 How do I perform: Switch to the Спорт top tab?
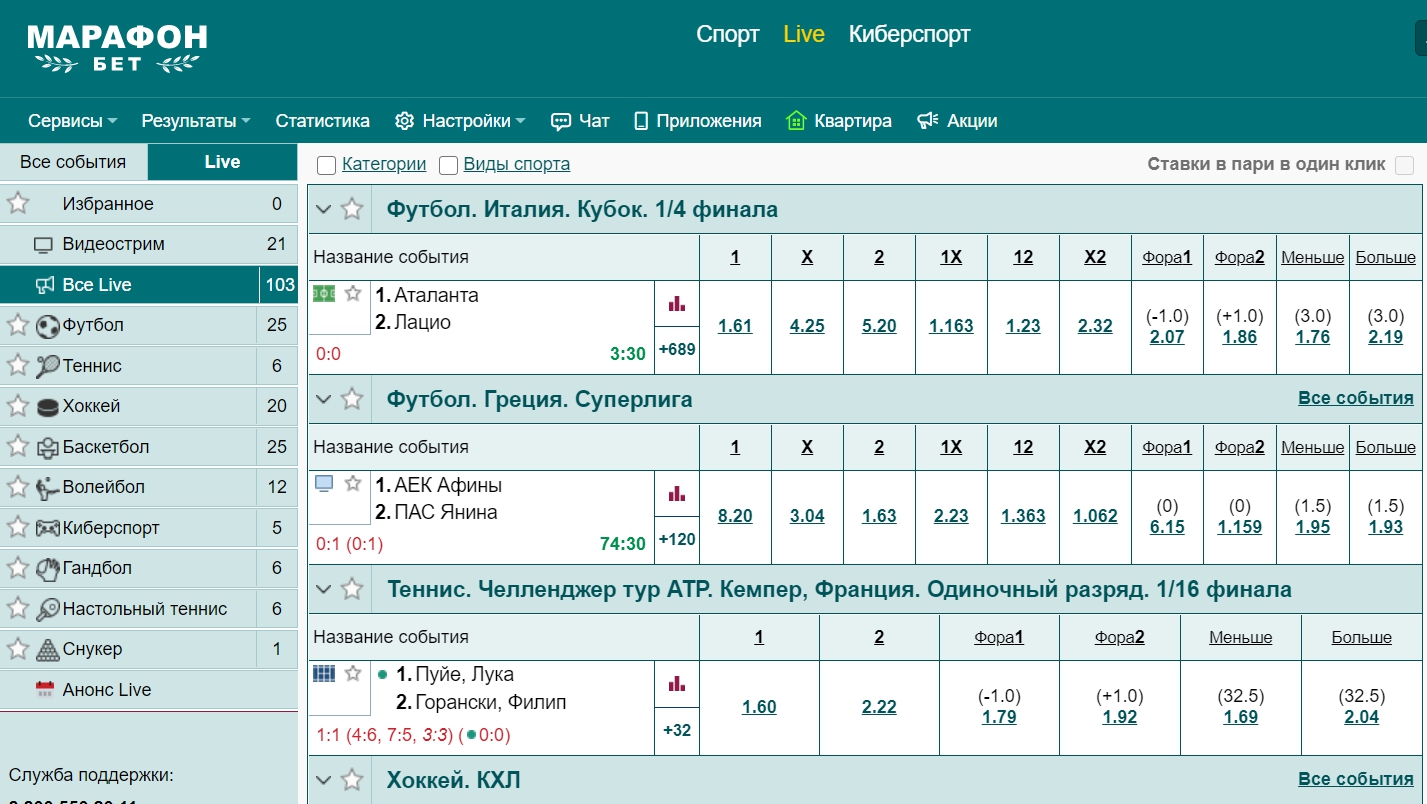[728, 34]
